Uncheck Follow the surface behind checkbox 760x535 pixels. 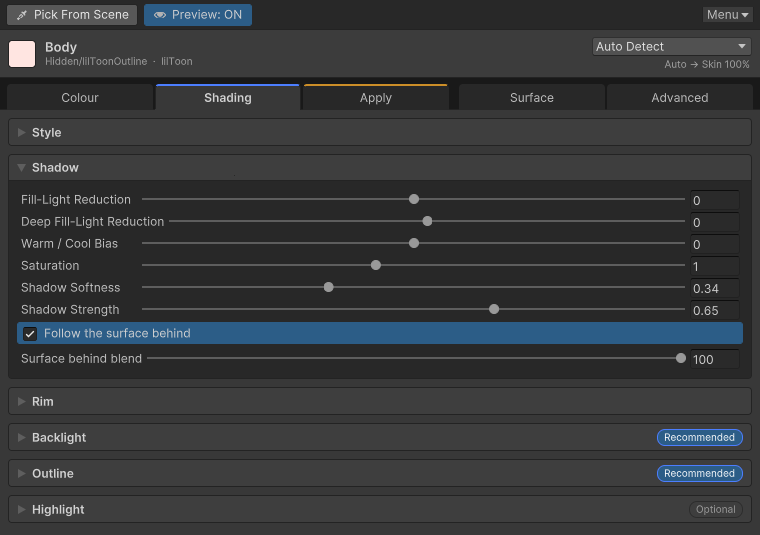coord(30,334)
